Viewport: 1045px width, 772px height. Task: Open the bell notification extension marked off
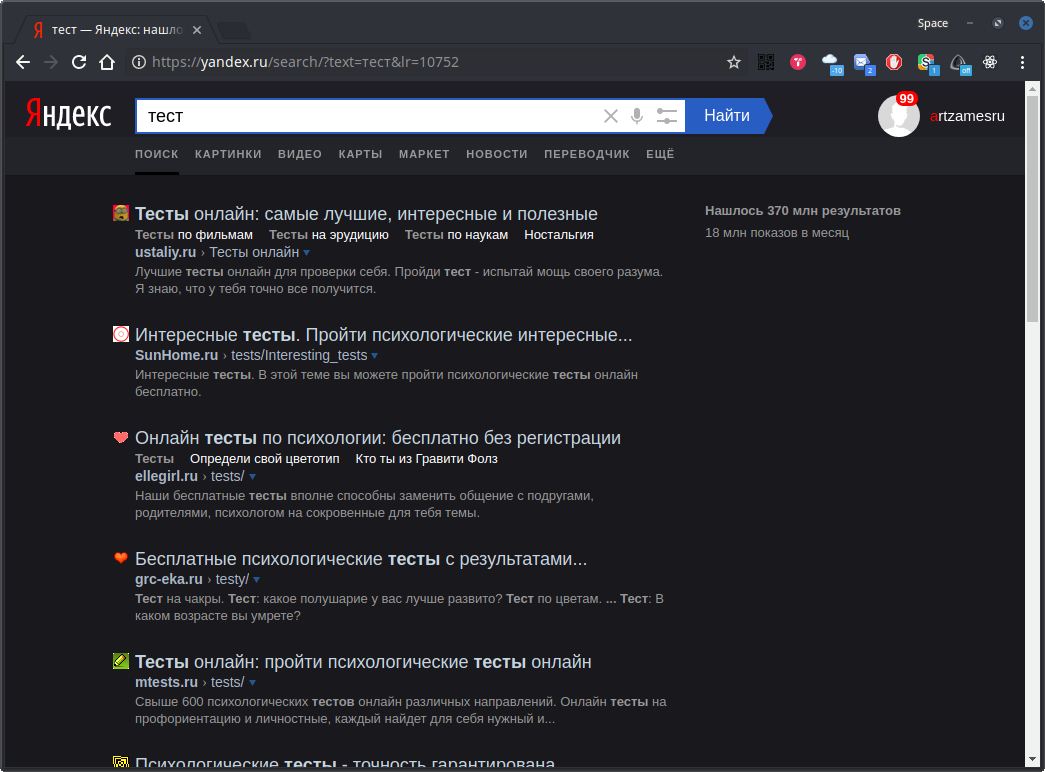tap(960, 63)
